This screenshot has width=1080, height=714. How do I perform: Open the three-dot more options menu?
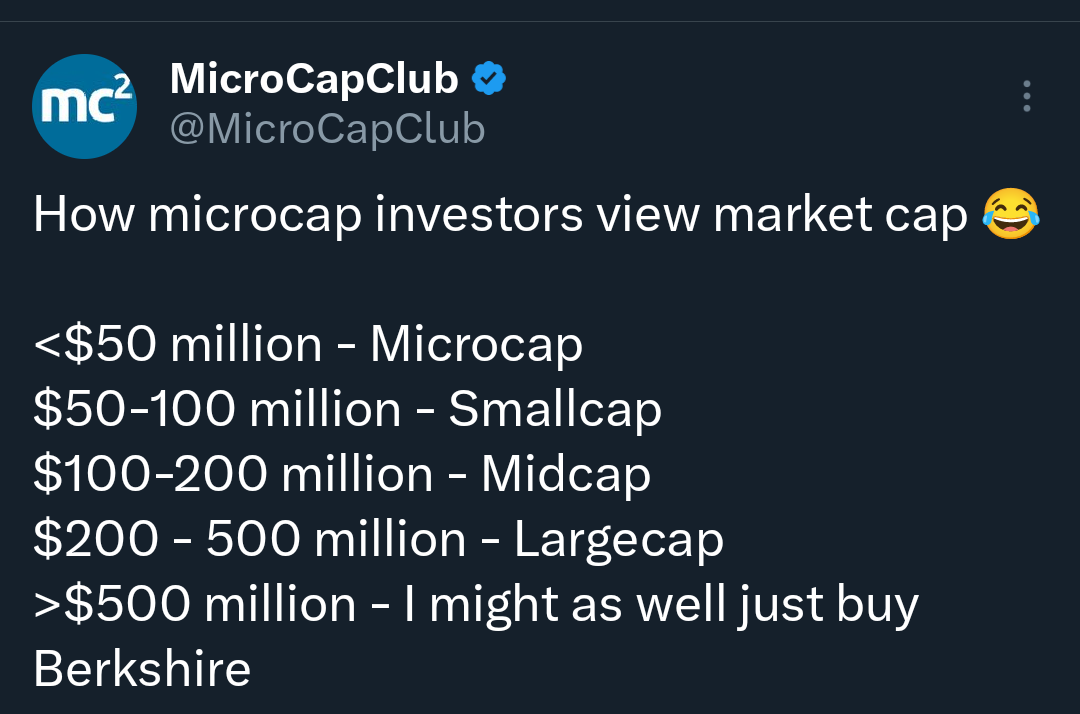(1026, 96)
